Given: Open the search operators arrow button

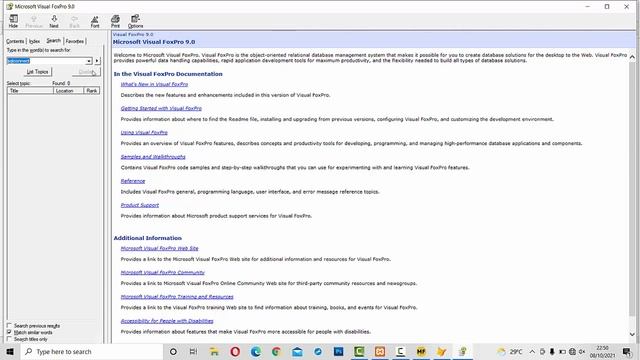Looking at the screenshot, I should 97,61.
